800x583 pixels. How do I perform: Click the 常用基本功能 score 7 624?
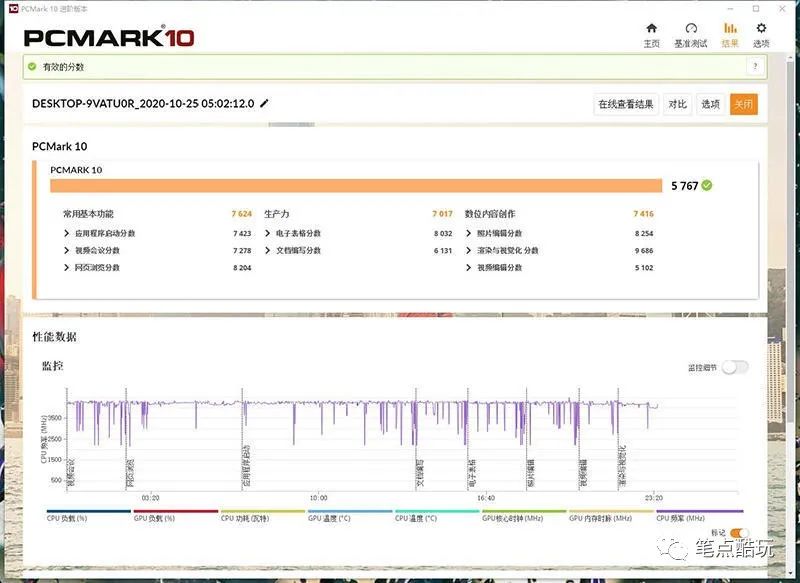pos(242,214)
